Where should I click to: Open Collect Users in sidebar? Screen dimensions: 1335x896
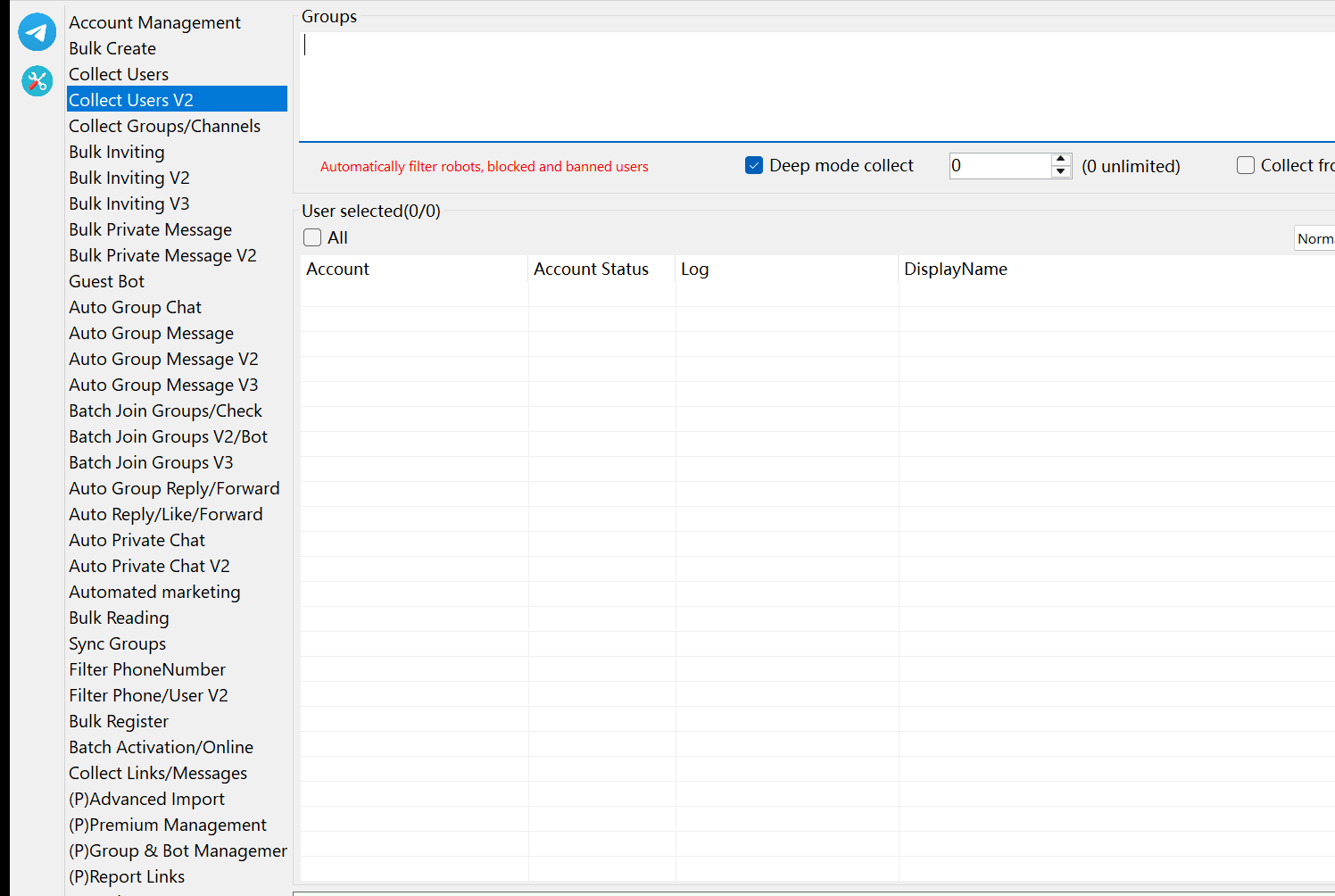point(119,74)
